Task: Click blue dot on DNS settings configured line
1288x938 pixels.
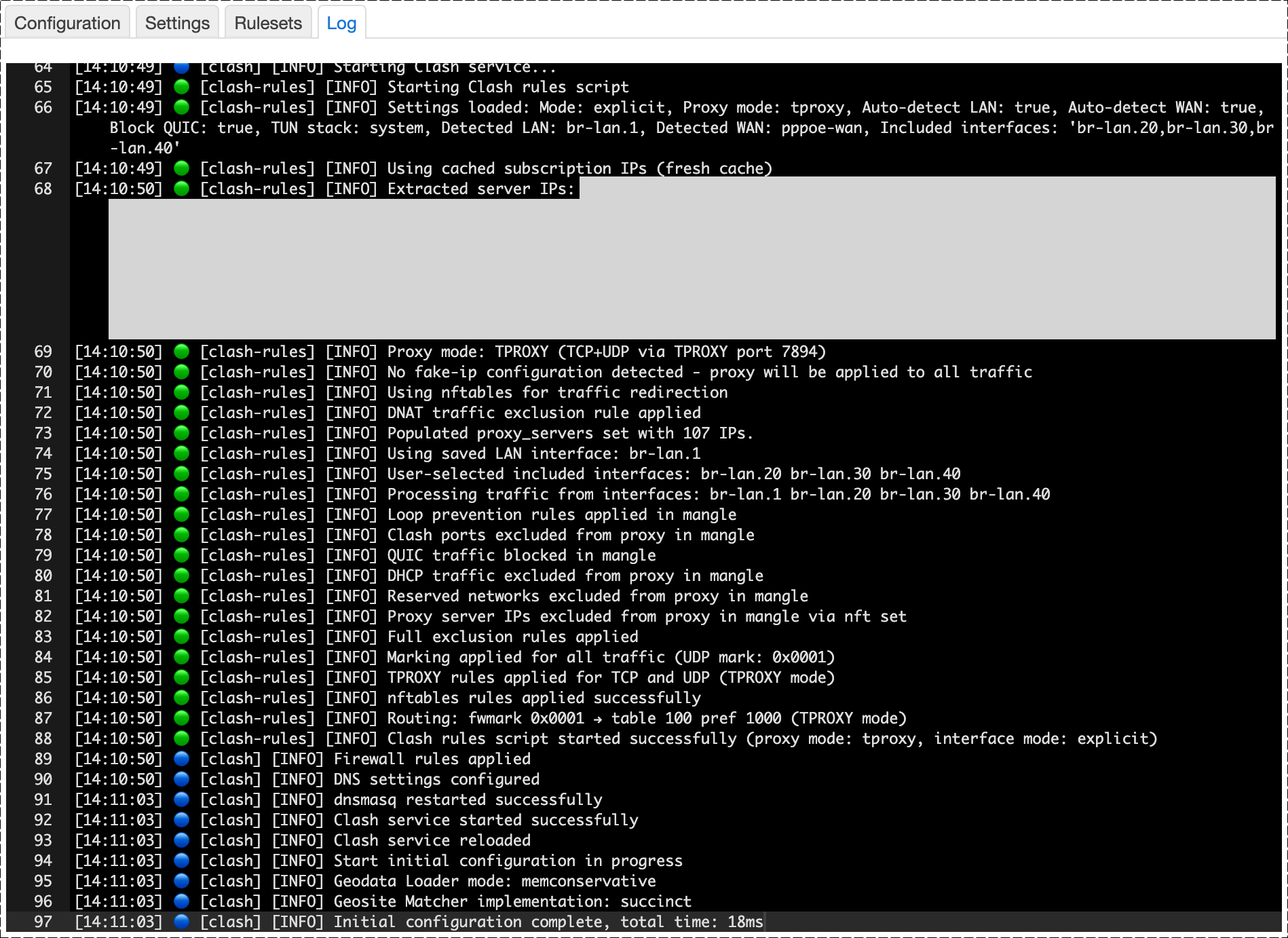Action: point(181,779)
